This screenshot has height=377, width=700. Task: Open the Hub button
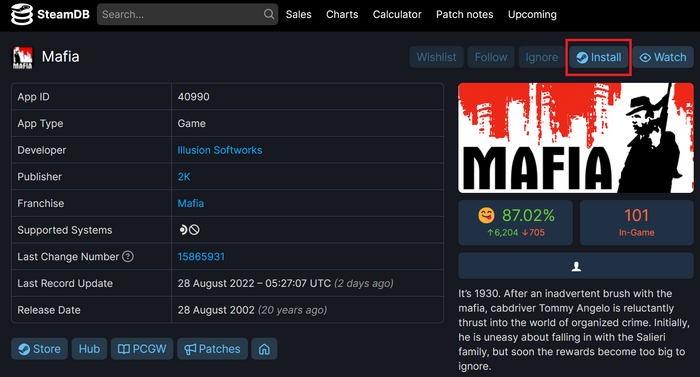point(89,349)
